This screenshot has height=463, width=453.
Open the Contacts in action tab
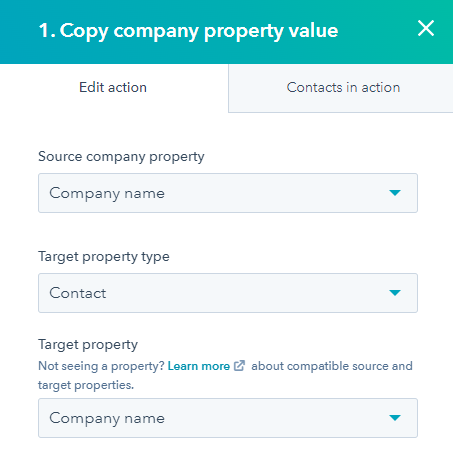point(343,88)
